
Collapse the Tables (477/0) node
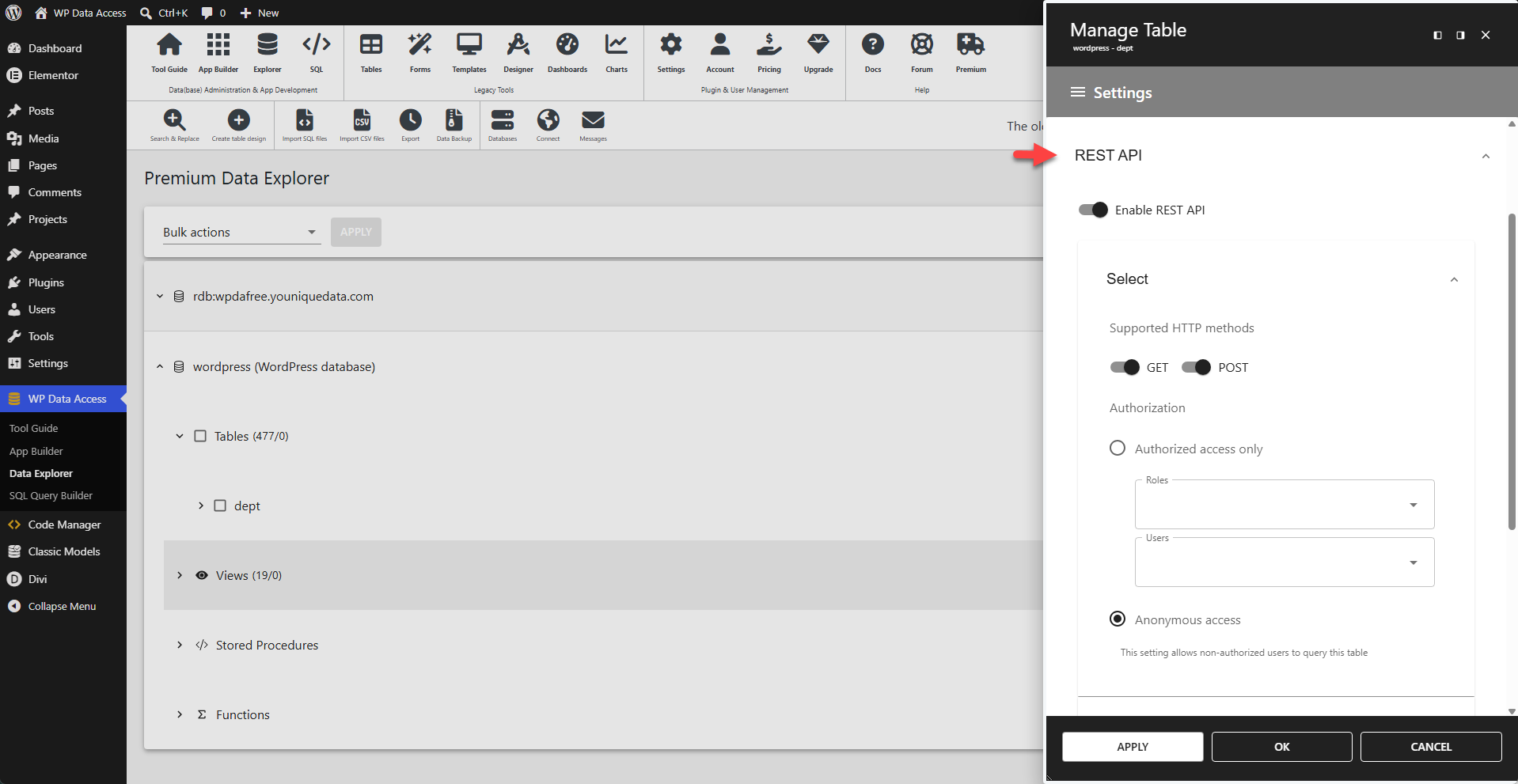(180, 436)
